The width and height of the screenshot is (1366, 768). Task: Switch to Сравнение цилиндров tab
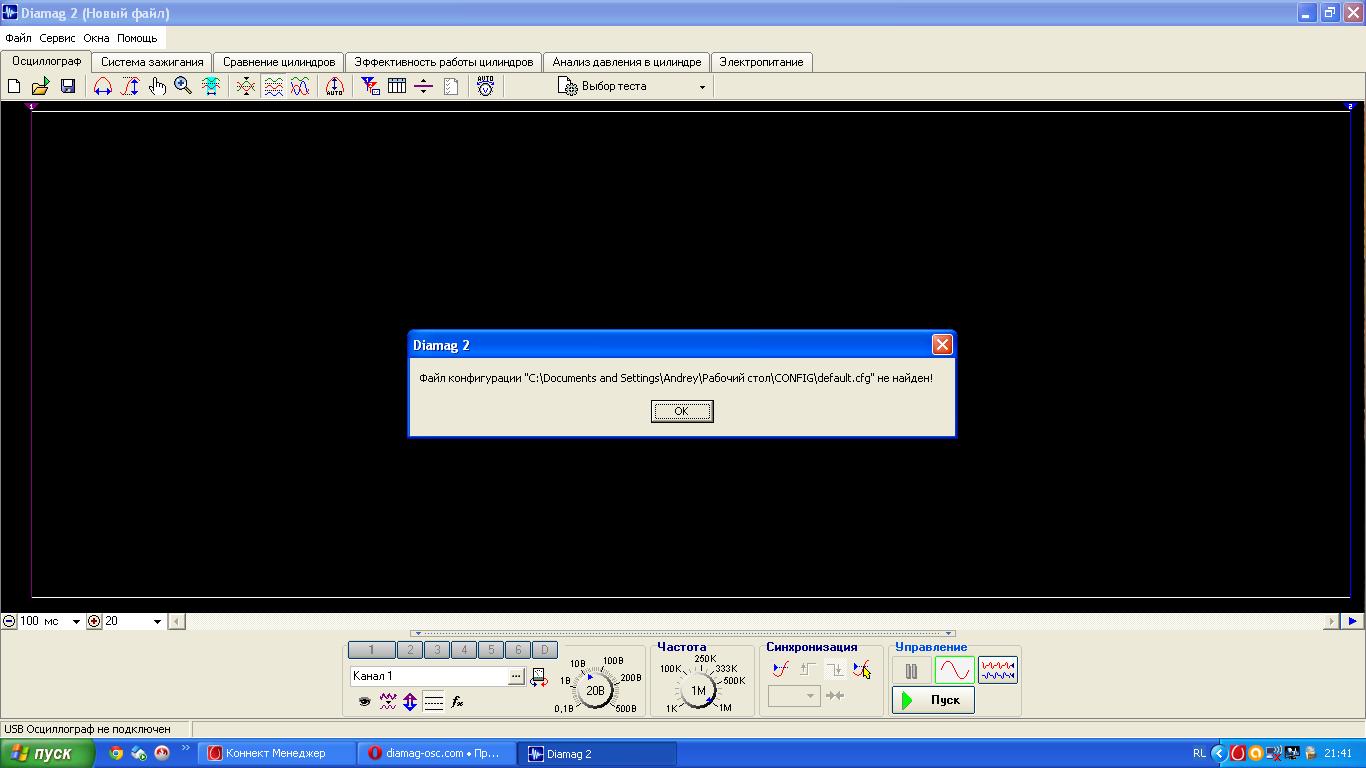tap(279, 62)
